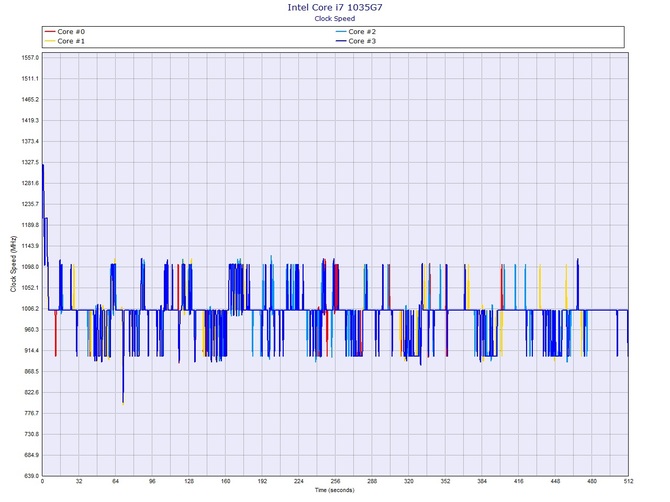The height and width of the screenshot is (502, 670).
Task: Click the 512 tick on time axis
Action: [628, 481]
